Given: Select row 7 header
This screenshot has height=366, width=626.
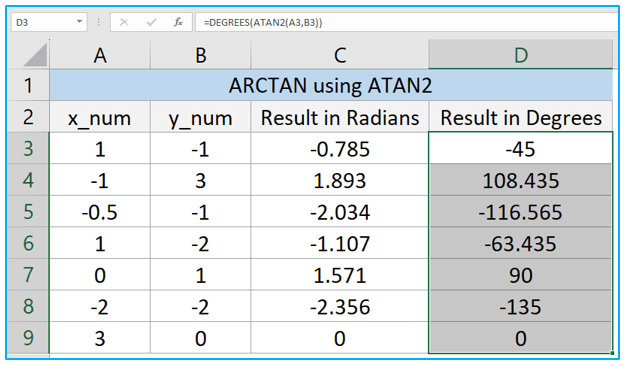Looking at the screenshot, I should click(28, 274).
